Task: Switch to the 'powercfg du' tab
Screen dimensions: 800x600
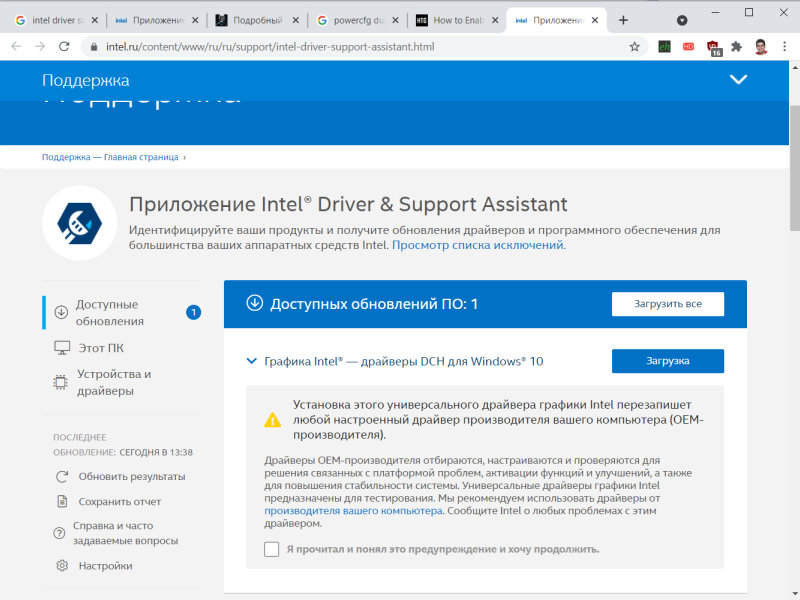Action: pyautogui.click(x=357, y=20)
